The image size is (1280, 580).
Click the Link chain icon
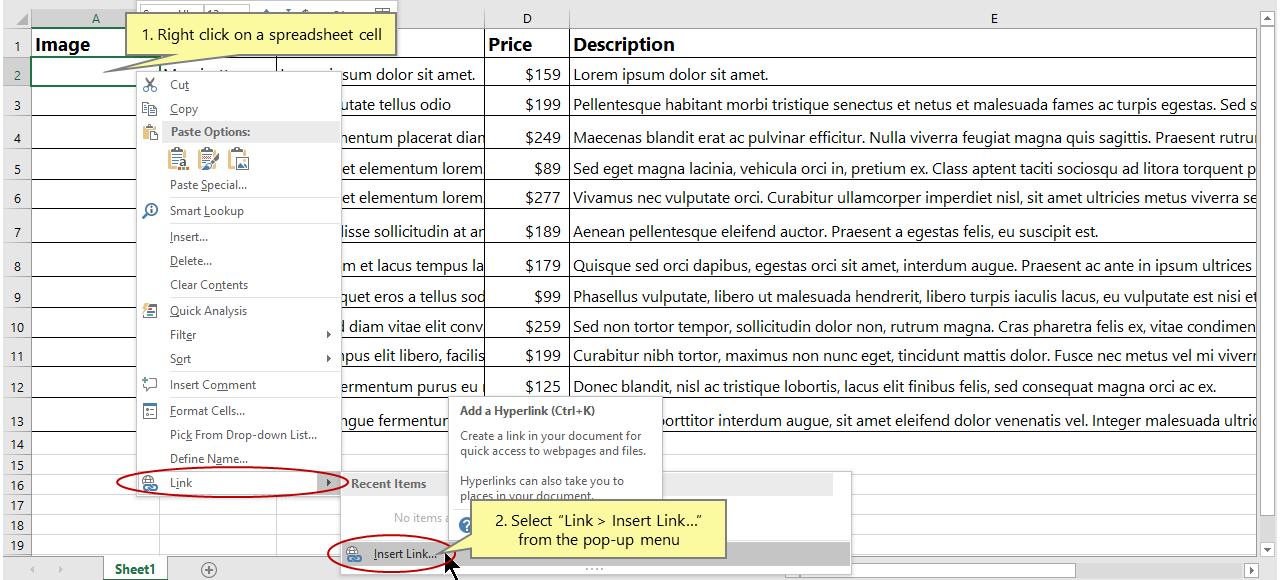tap(149, 483)
